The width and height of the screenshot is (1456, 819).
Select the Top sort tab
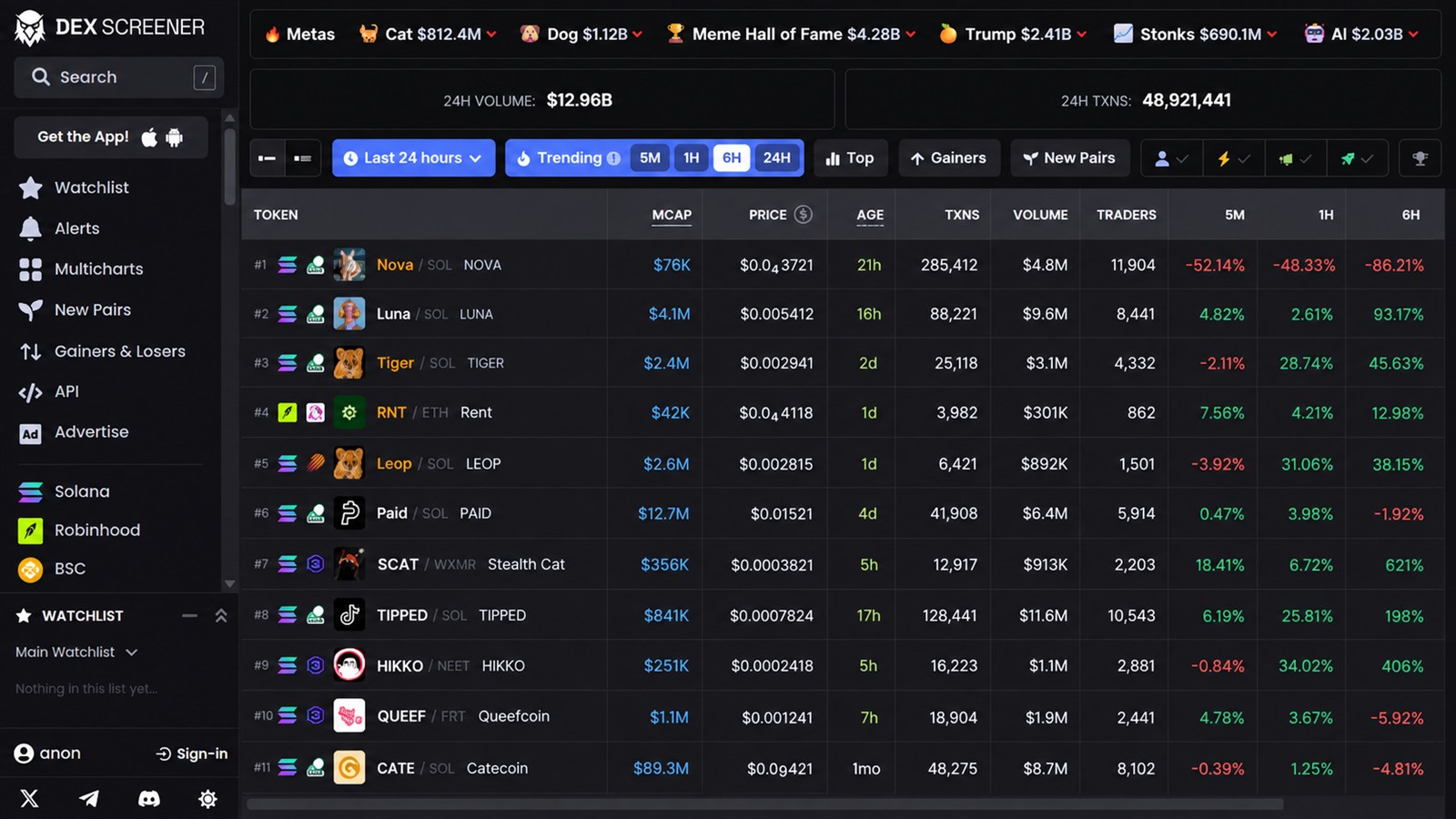(850, 158)
